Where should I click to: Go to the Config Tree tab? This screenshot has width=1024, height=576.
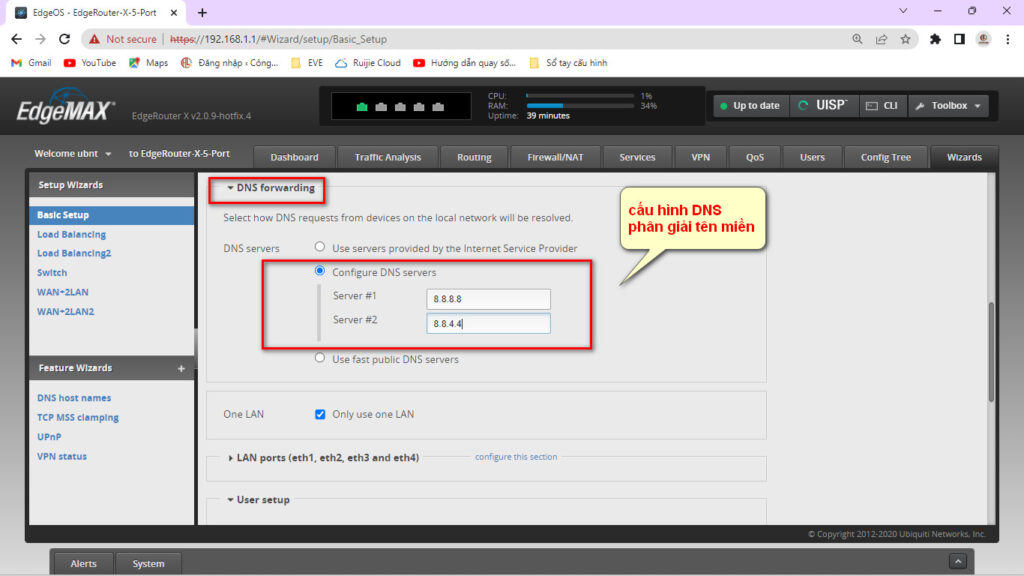[x=885, y=157]
